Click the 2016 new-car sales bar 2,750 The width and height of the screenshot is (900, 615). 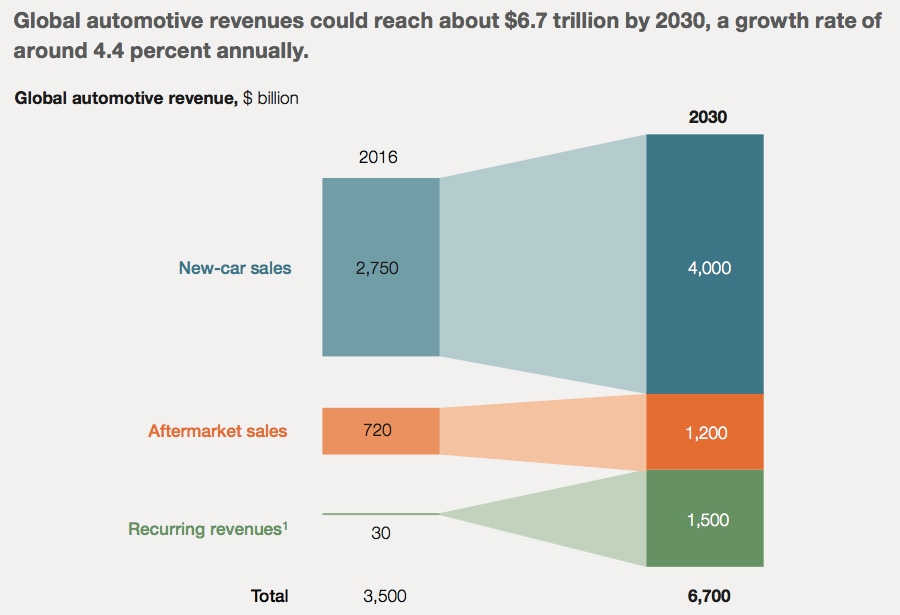pos(381,267)
